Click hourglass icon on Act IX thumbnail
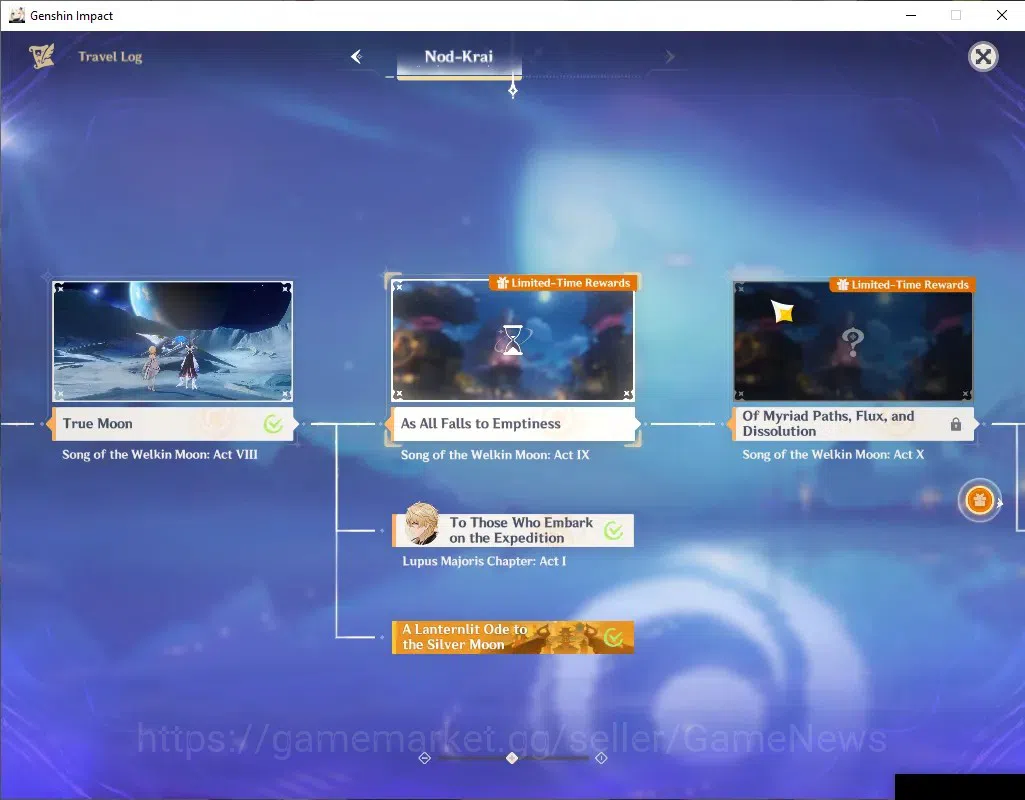 click(512, 341)
